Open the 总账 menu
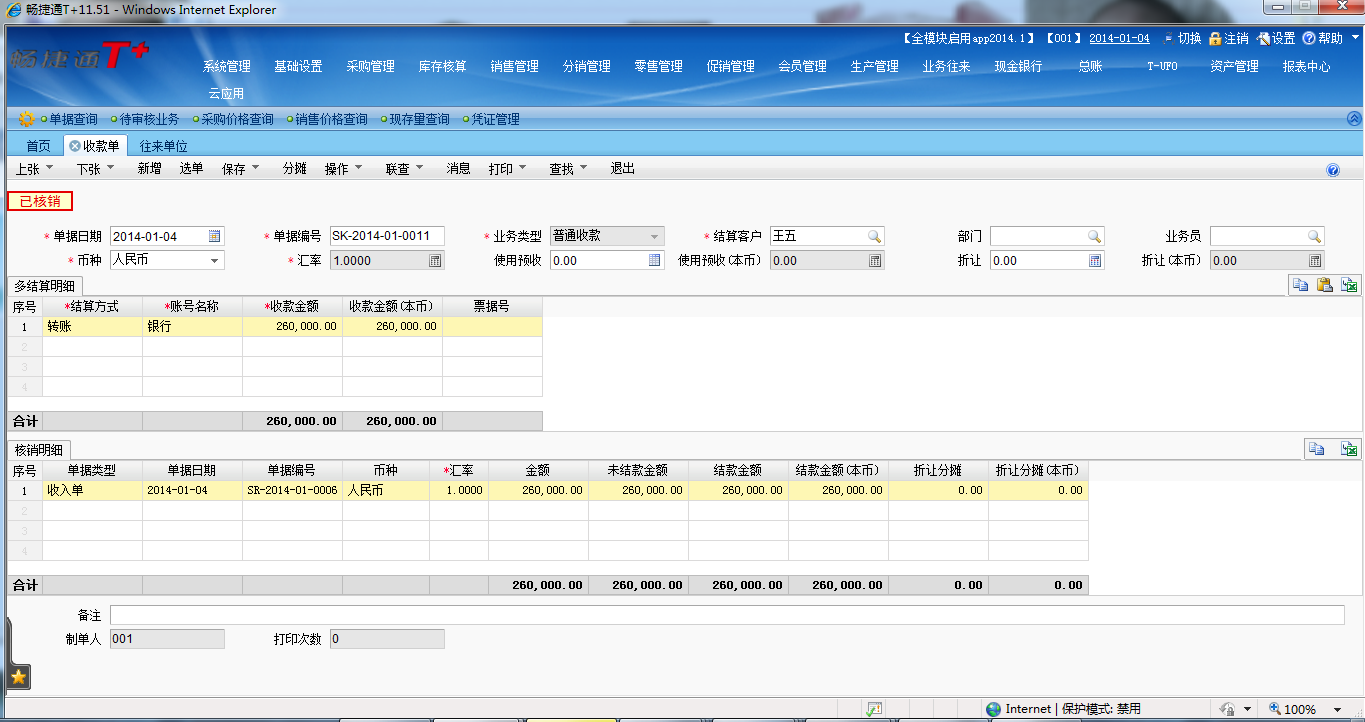The width and height of the screenshot is (1365, 722). (x=1090, y=66)
